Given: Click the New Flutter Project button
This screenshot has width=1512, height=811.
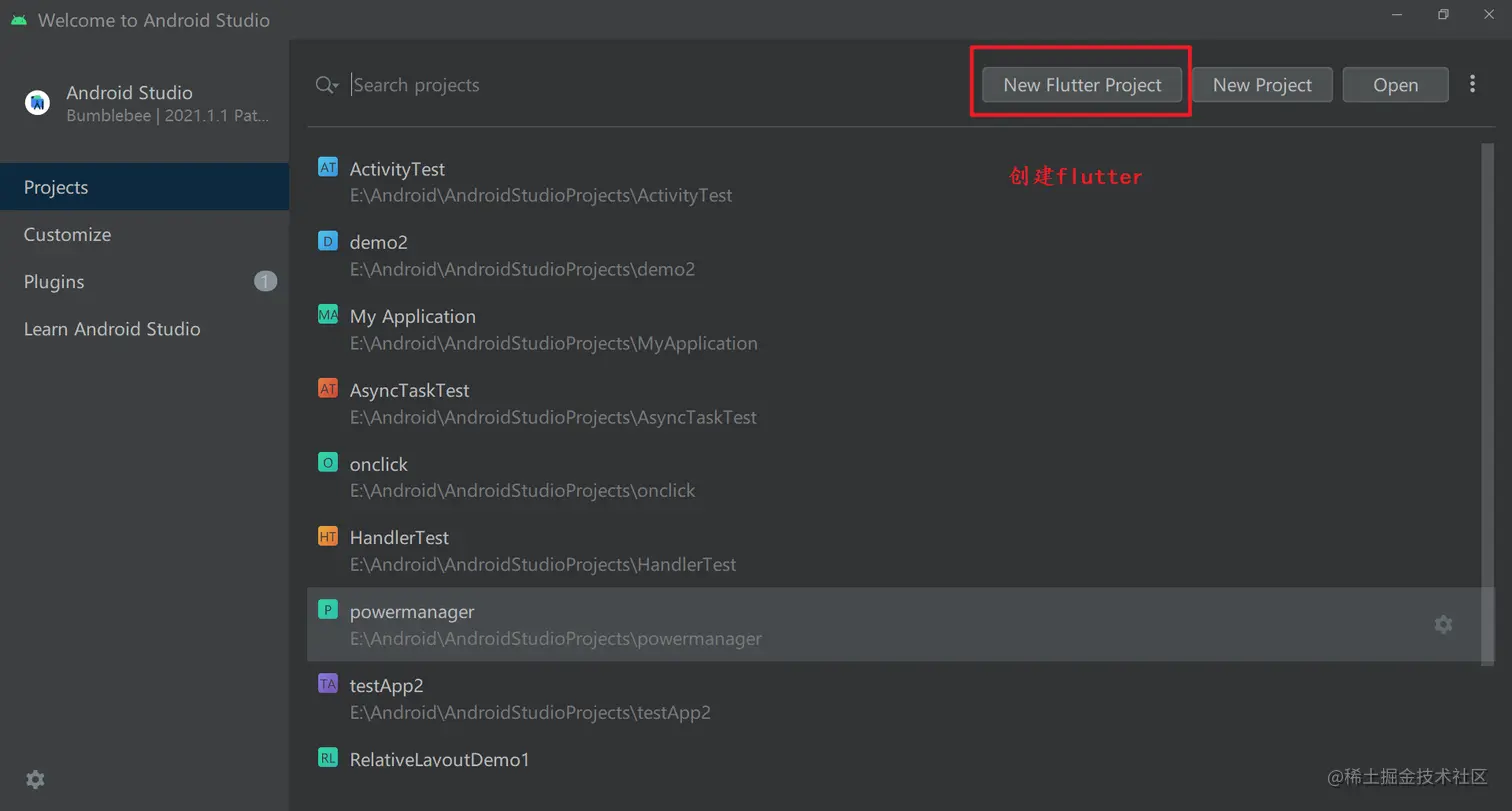Looking at the screenshot, I should [x=1080, y=84].
